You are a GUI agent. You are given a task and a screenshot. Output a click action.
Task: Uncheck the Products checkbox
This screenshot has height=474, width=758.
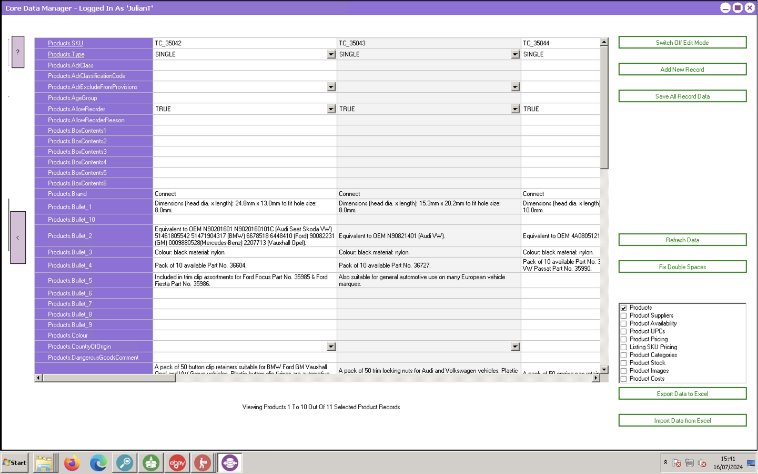pos(624,308)
